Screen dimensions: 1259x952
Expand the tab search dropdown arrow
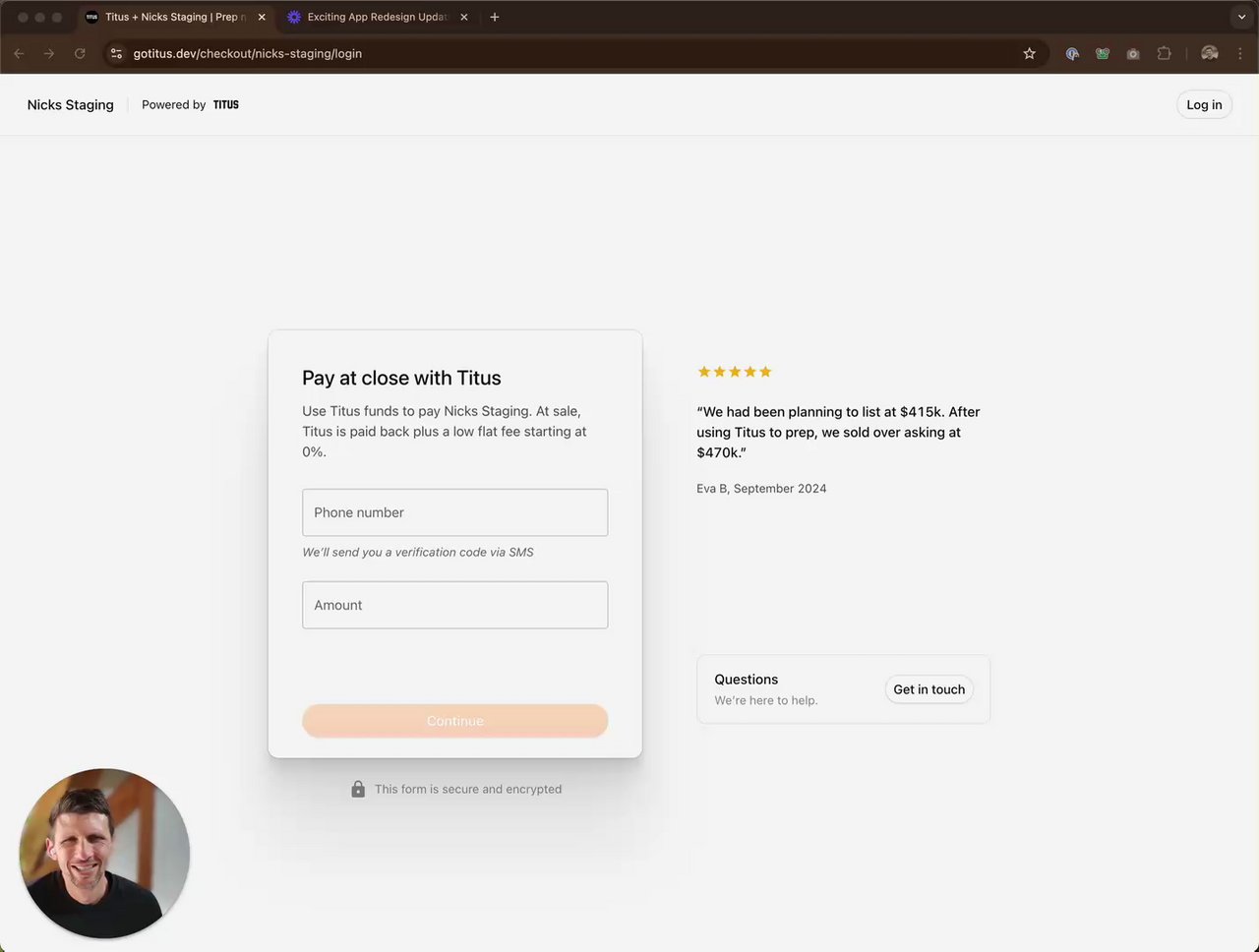point(1241,17)
